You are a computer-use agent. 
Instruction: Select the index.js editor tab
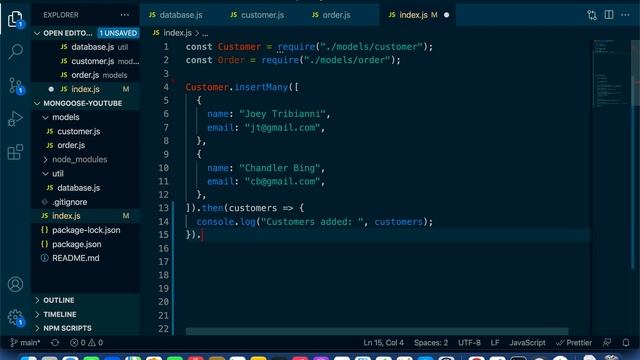pyautogui.click(x=413, y=15)
